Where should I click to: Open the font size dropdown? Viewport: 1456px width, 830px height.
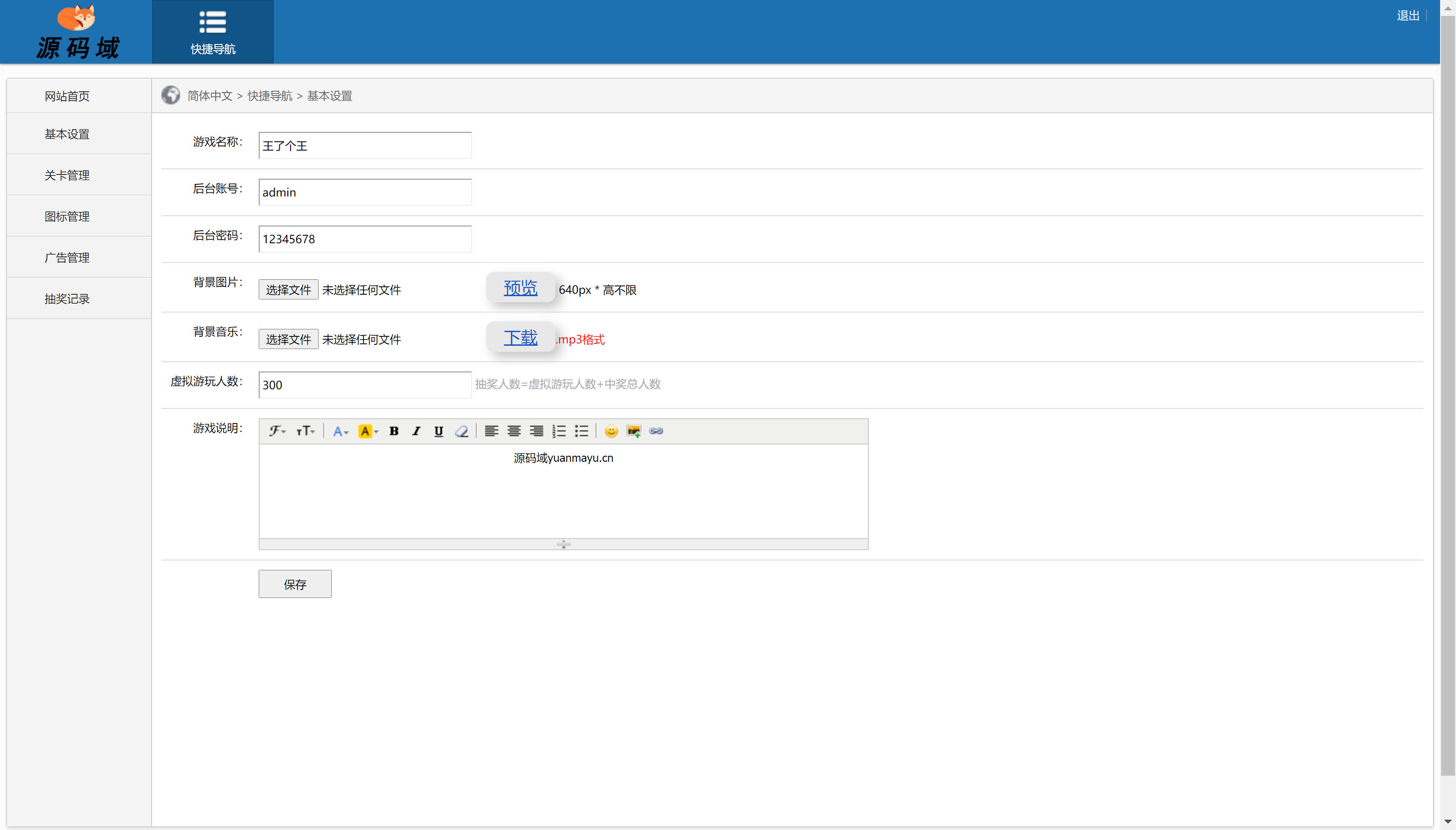click(x=306, y=431)
